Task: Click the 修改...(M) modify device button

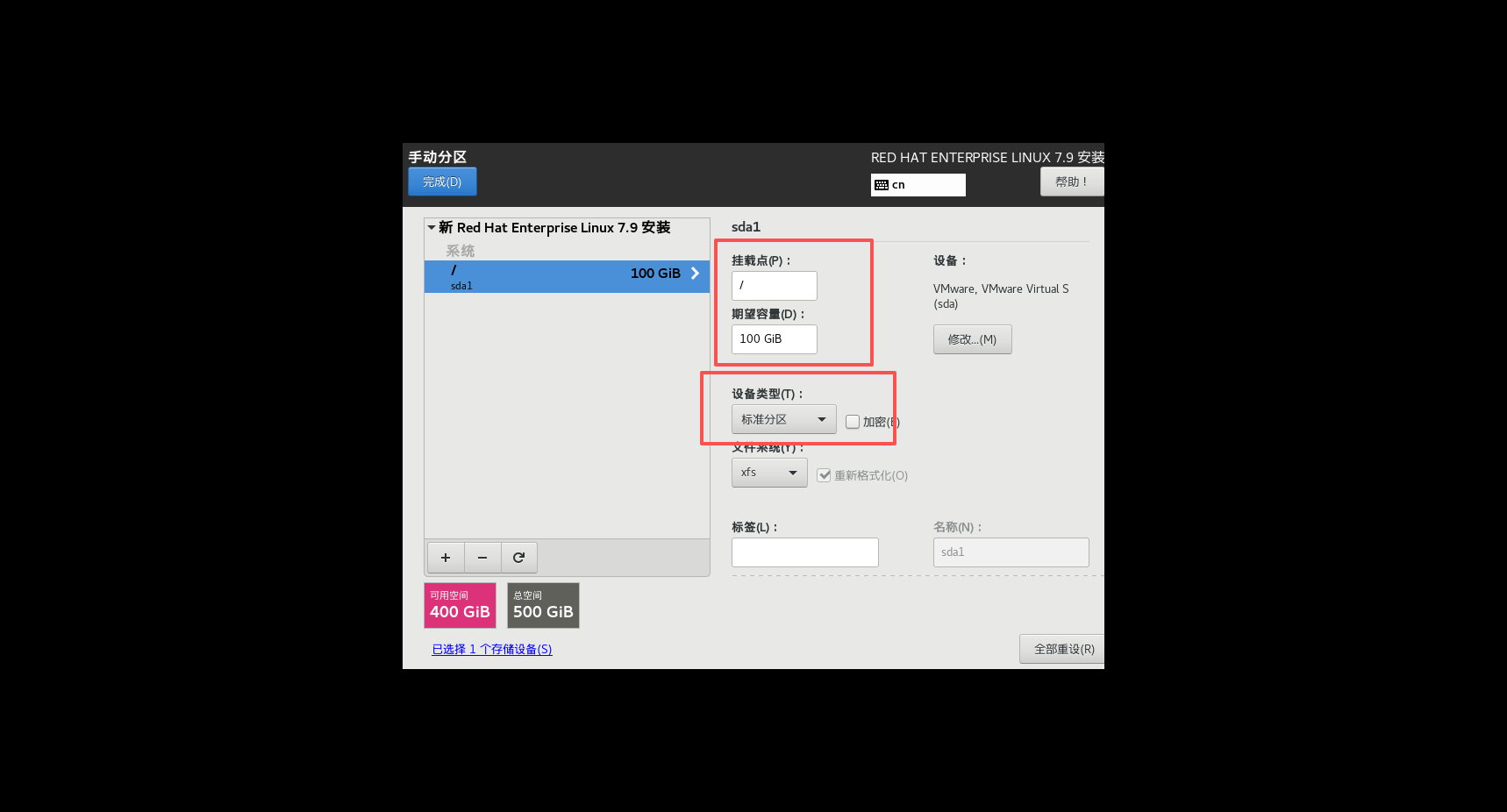Action: [972, 339]
